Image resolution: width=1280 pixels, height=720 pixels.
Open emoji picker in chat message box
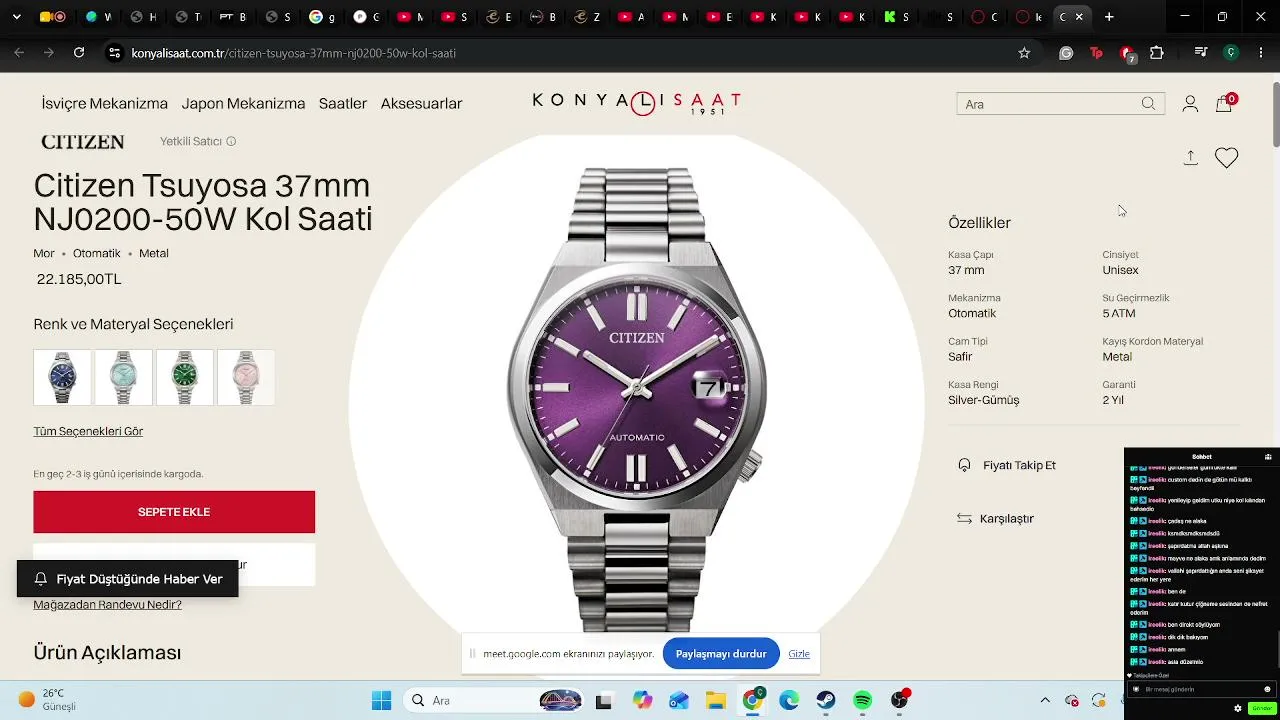pos(1267,689)
